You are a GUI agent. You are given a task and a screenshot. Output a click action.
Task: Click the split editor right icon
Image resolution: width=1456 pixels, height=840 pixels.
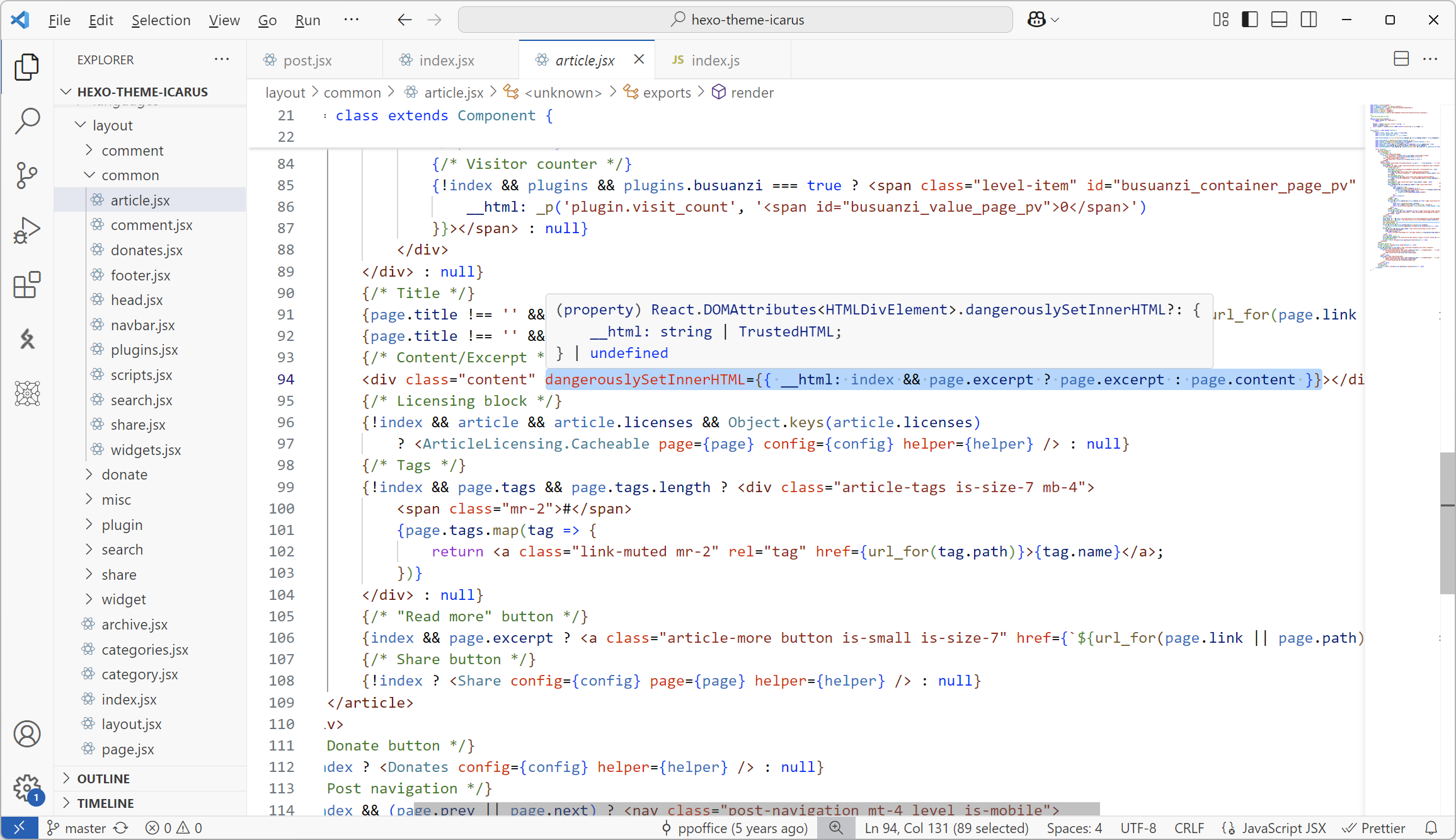(1401, 59)
